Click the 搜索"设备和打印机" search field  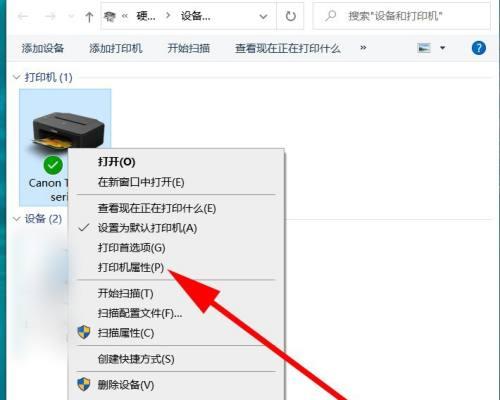point(401,16)
